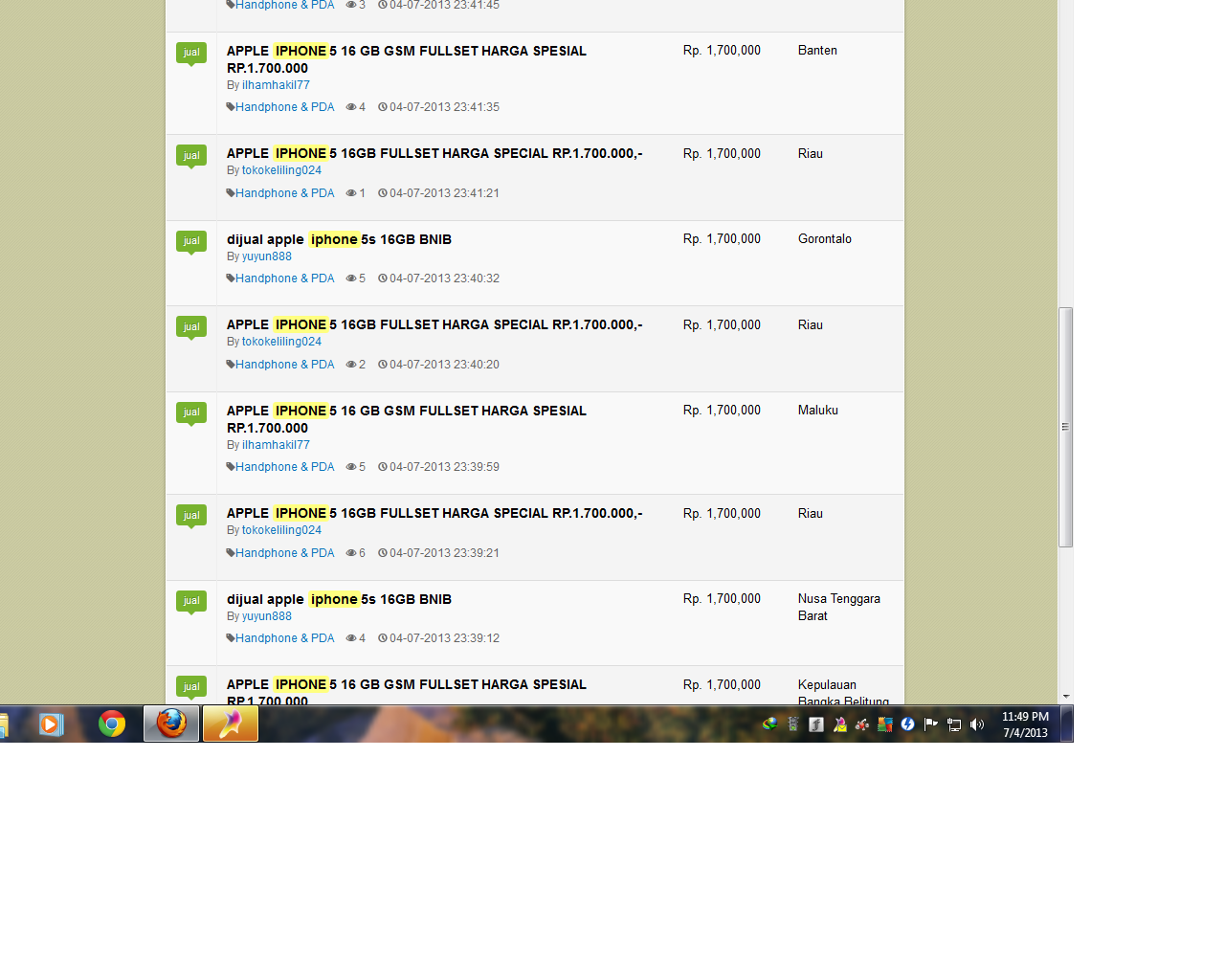Click the jual badge of the Banten listing
This screenshot has width=1225, height=980.
191,53
